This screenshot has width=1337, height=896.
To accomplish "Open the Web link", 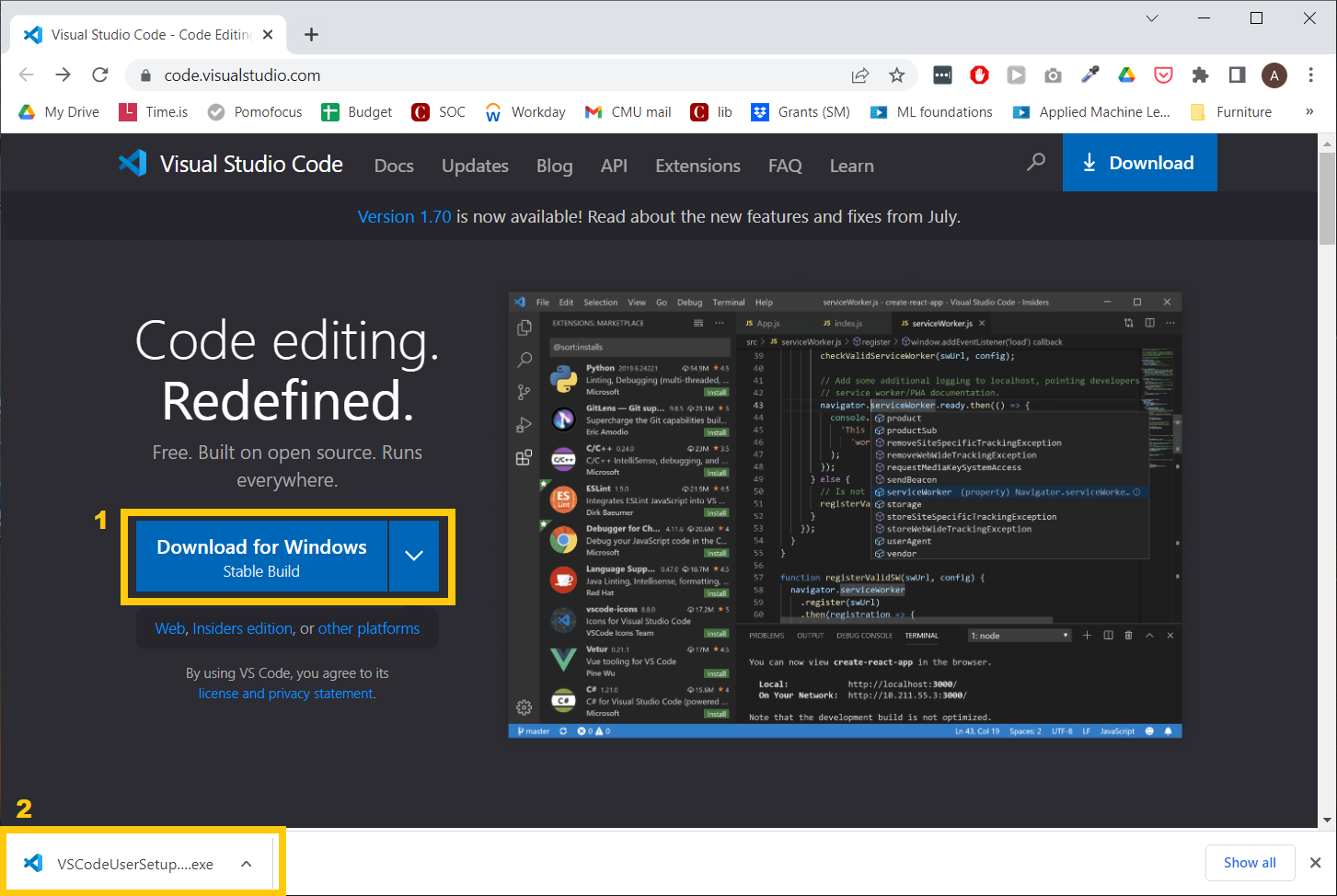I will (170, 628).
